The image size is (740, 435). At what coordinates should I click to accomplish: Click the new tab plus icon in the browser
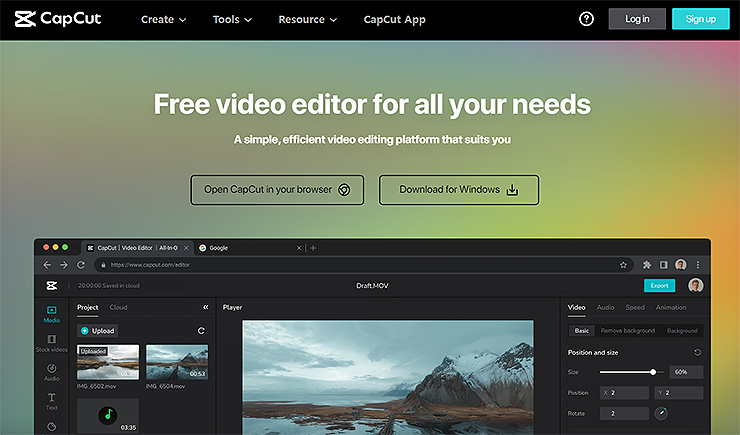[x=313, y=248]
